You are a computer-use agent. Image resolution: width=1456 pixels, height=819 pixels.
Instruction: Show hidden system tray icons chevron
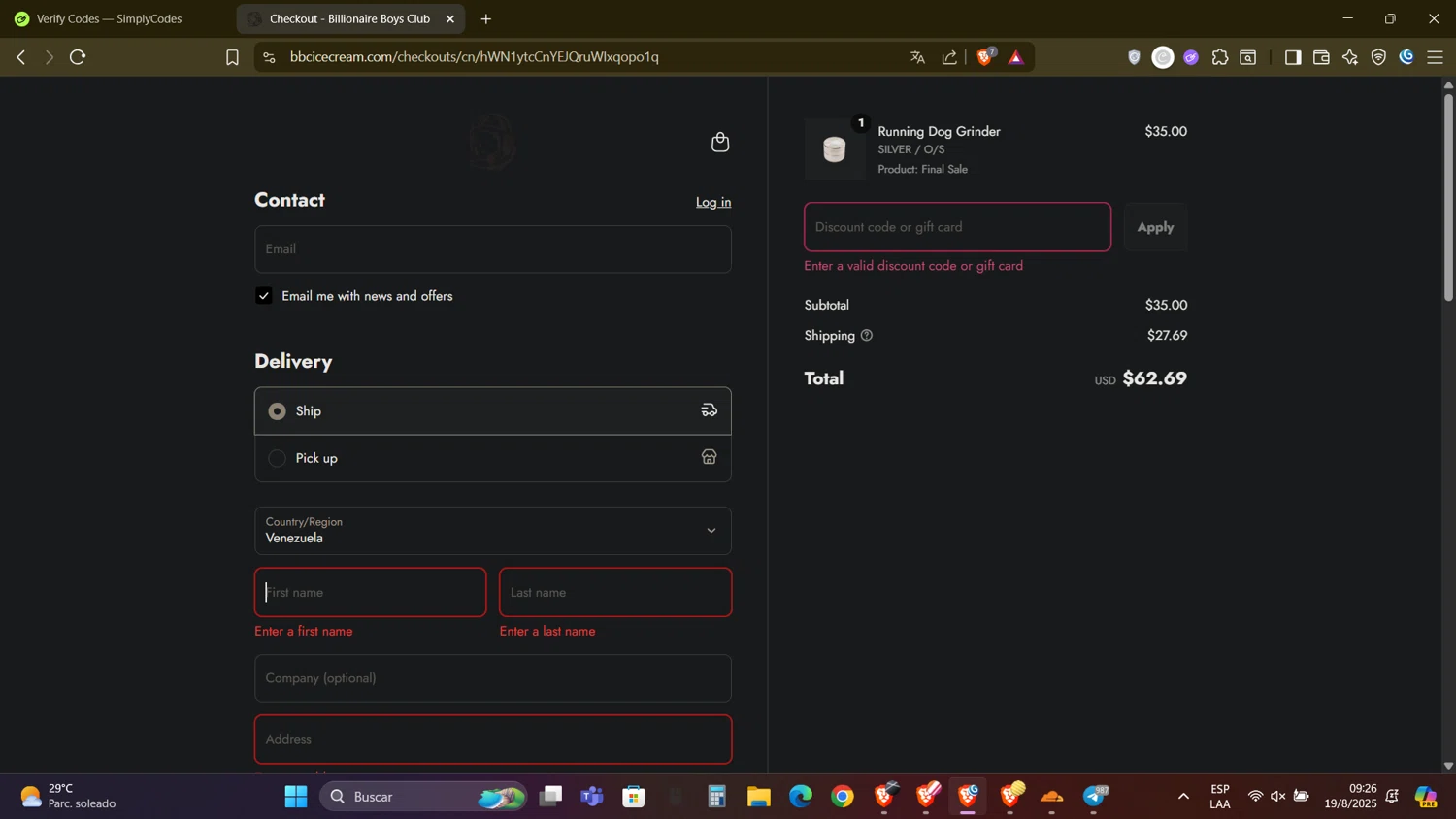point(1183,797)
